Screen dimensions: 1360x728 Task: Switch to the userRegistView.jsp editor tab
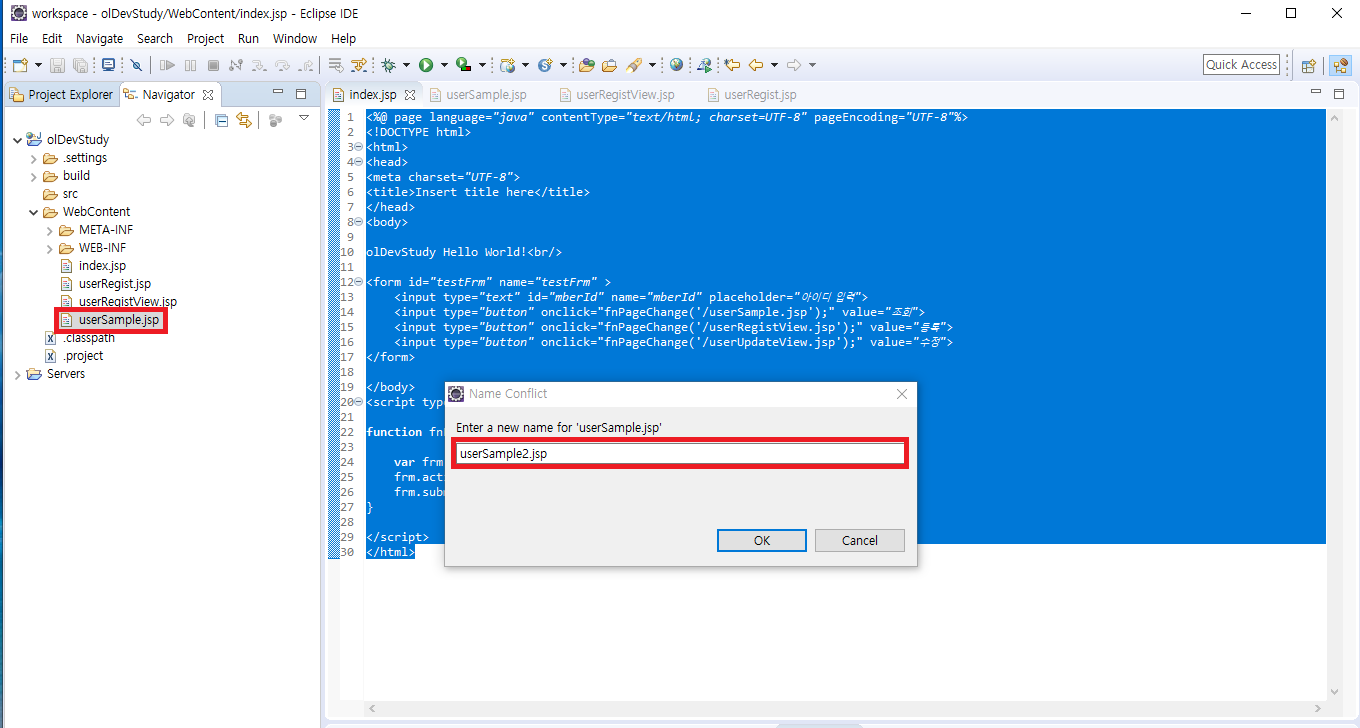[617, 95]
